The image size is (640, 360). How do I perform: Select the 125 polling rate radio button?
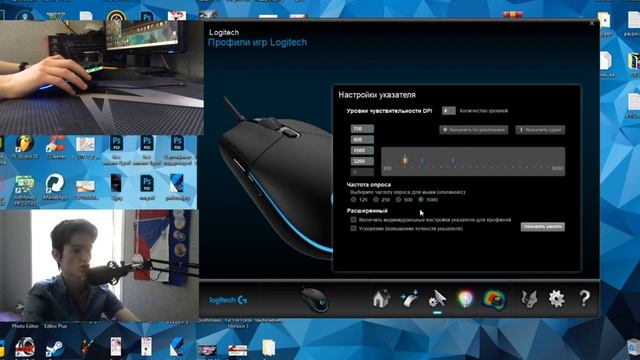pyautogui.click(x=353, y=200)
